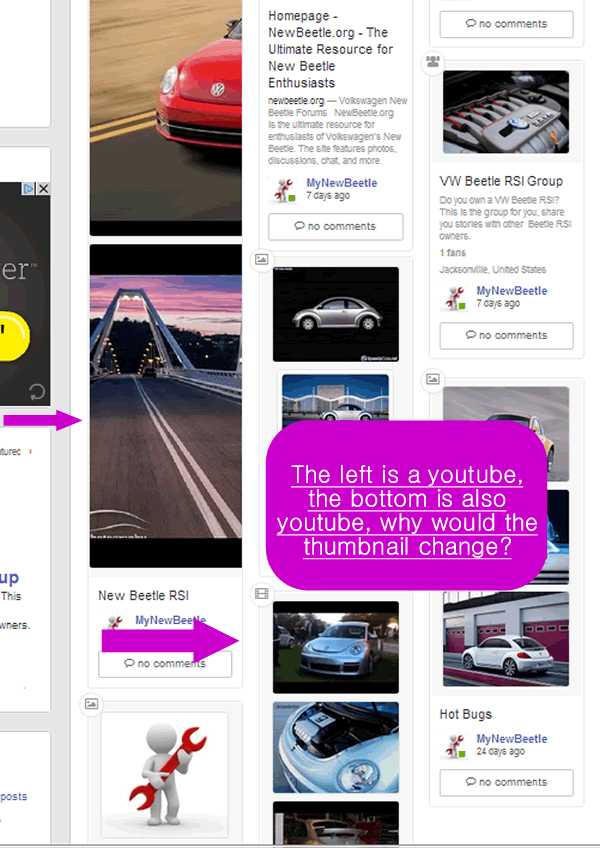Open no comments button under VW Beetle RSI Group

[506, 336]
